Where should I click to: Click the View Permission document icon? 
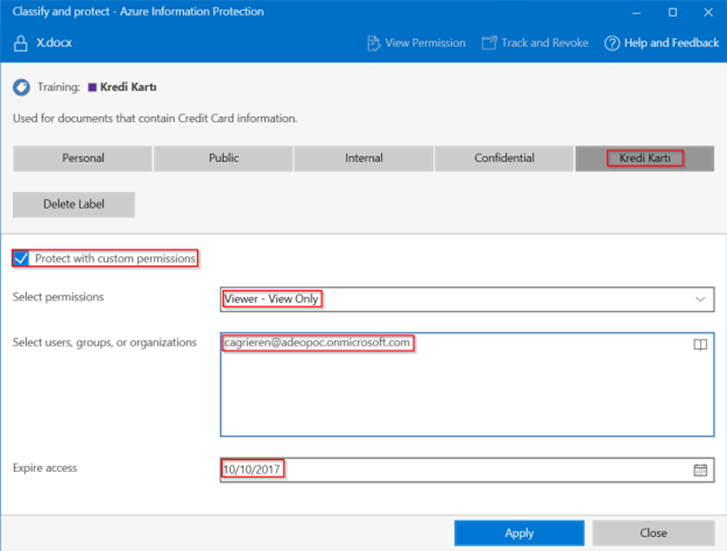[x=373, y=43]
